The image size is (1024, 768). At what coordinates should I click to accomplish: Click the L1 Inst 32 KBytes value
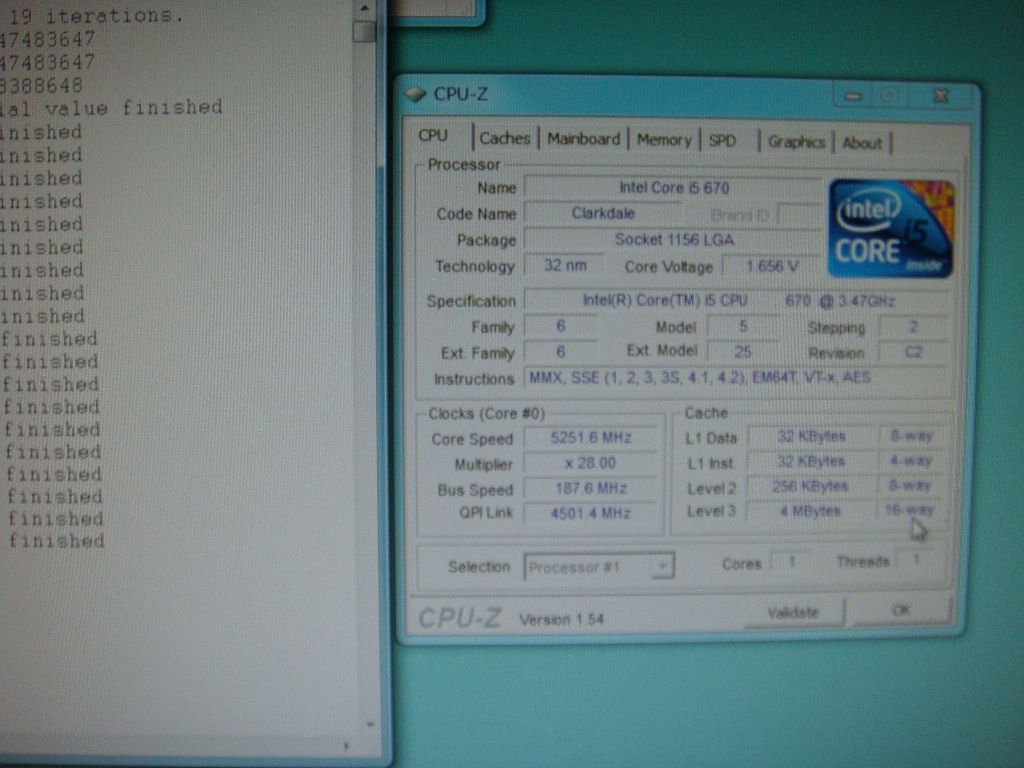tap(811, 461)
